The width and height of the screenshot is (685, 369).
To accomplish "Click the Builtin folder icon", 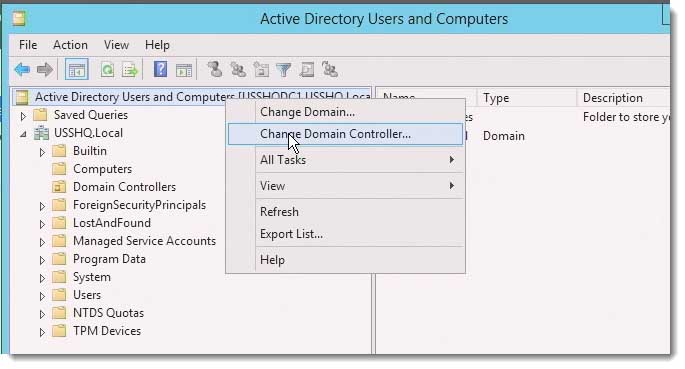I will click(x=59, y=151).
